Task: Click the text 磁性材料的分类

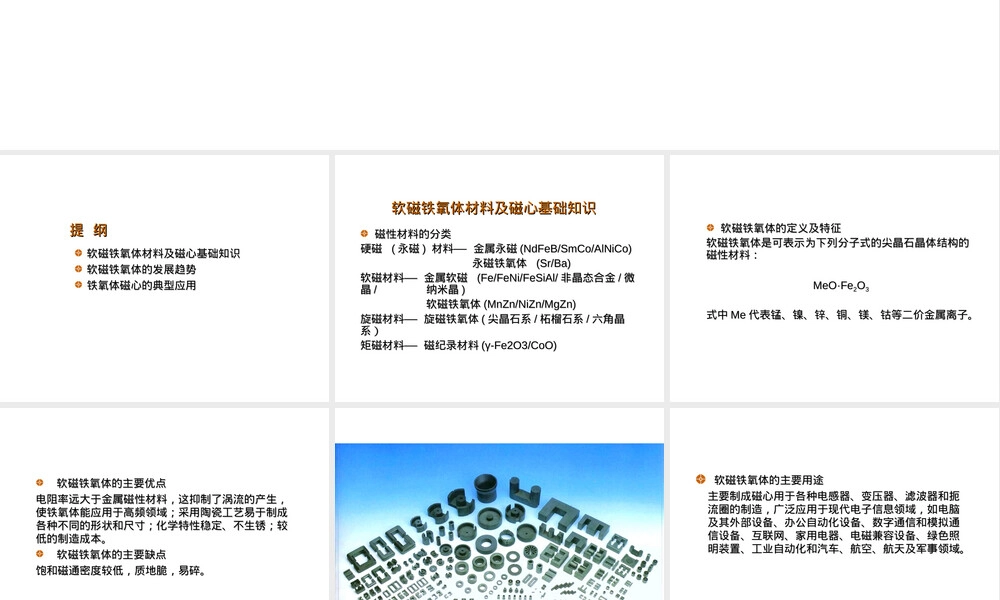Action: pos(413,234)
